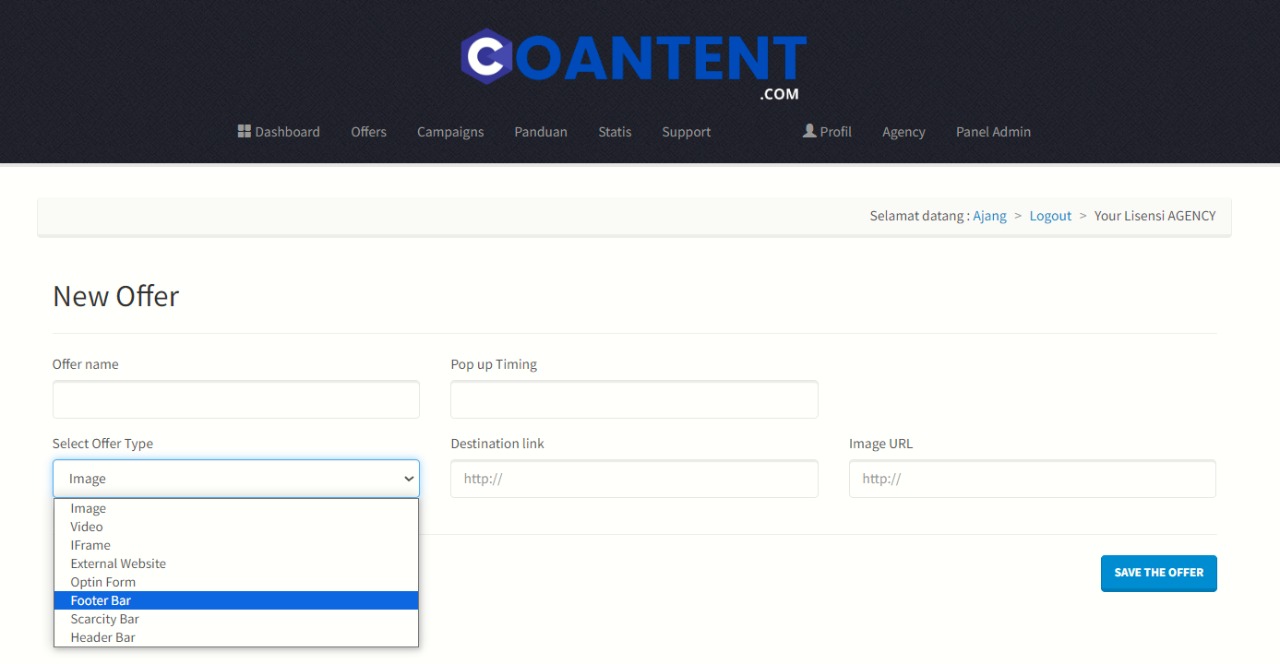Focus the Offer name text field
This screenshot has height=664, width=1280.
[x=236, y=400]
